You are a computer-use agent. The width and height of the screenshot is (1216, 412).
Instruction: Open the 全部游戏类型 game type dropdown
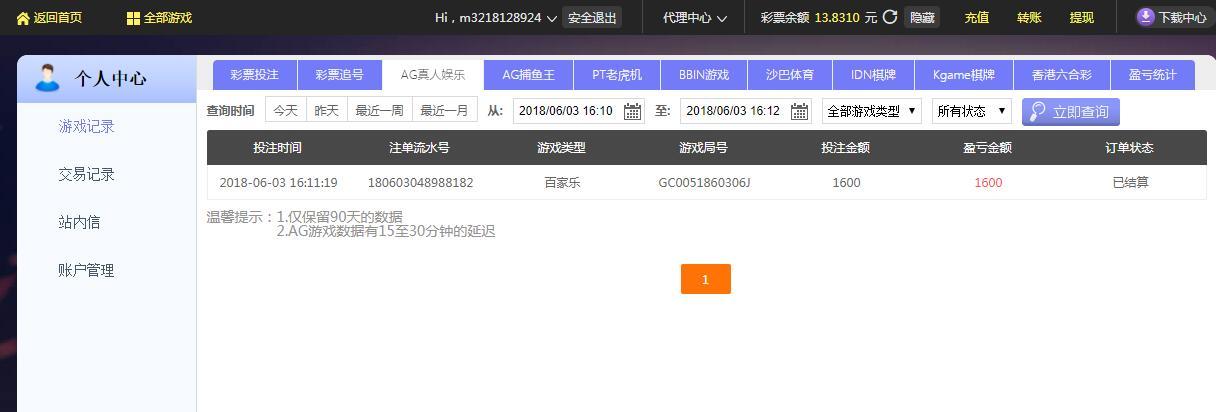tap(872, 111)
